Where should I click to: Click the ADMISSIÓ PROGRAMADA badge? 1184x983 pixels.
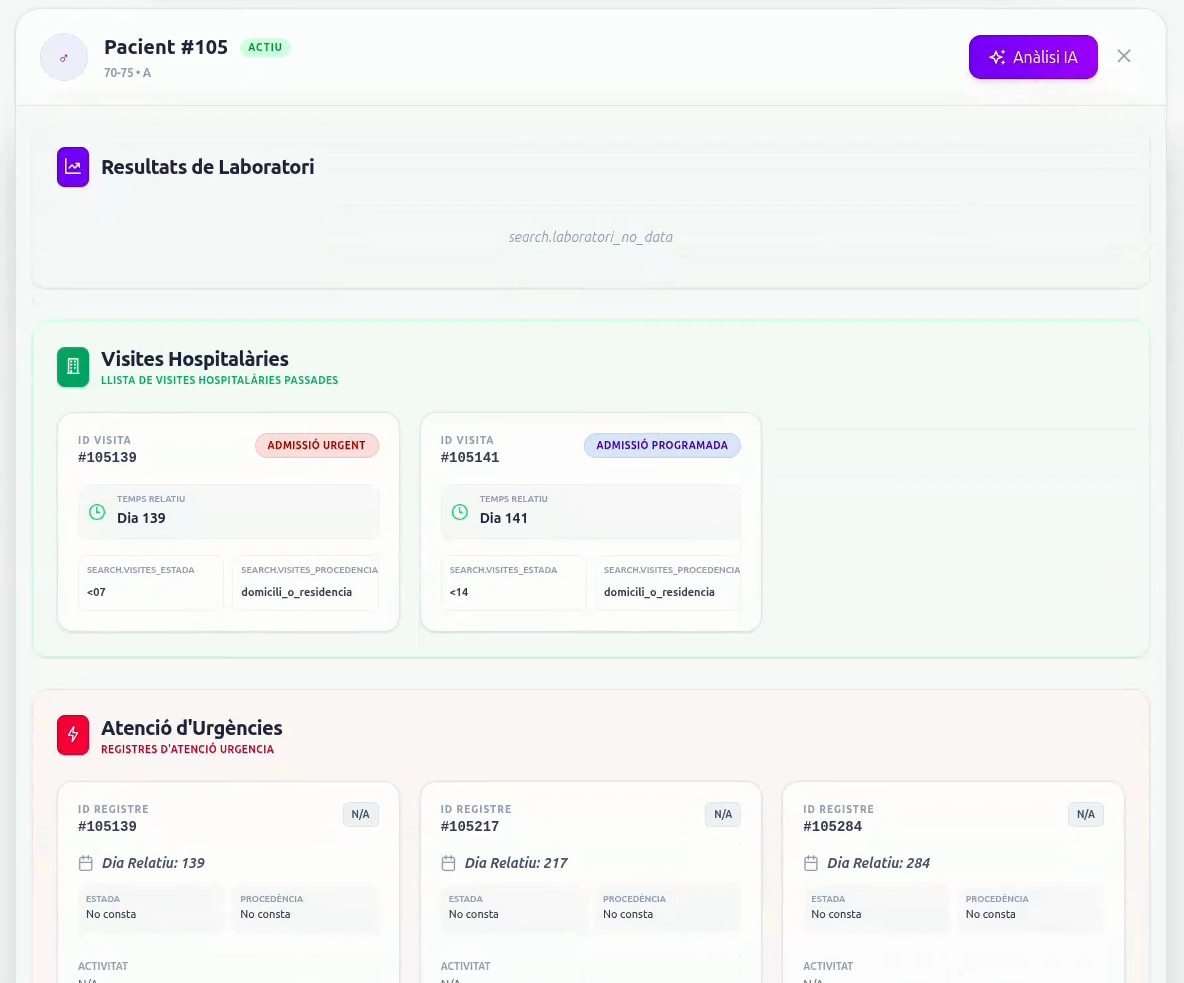coord(662,445)
